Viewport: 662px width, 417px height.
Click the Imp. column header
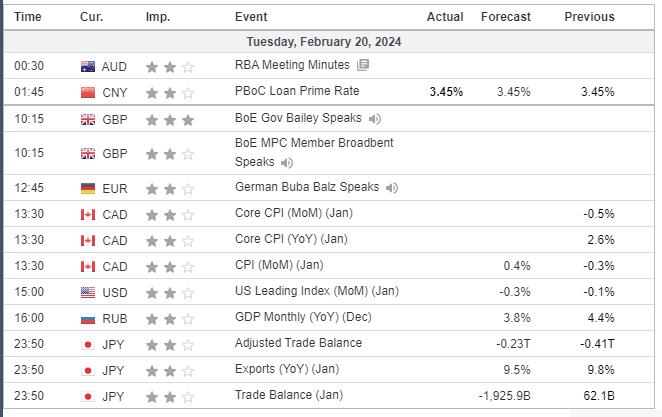coord(157,17)
